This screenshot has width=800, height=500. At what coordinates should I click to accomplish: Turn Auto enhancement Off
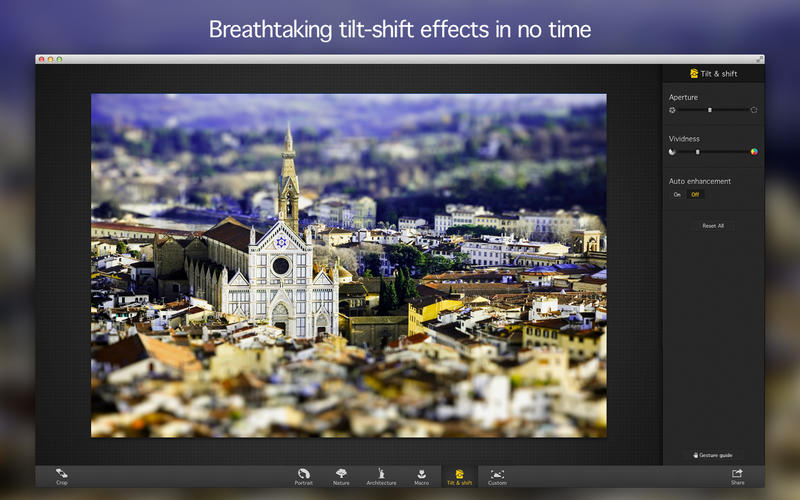coord(695,194)
